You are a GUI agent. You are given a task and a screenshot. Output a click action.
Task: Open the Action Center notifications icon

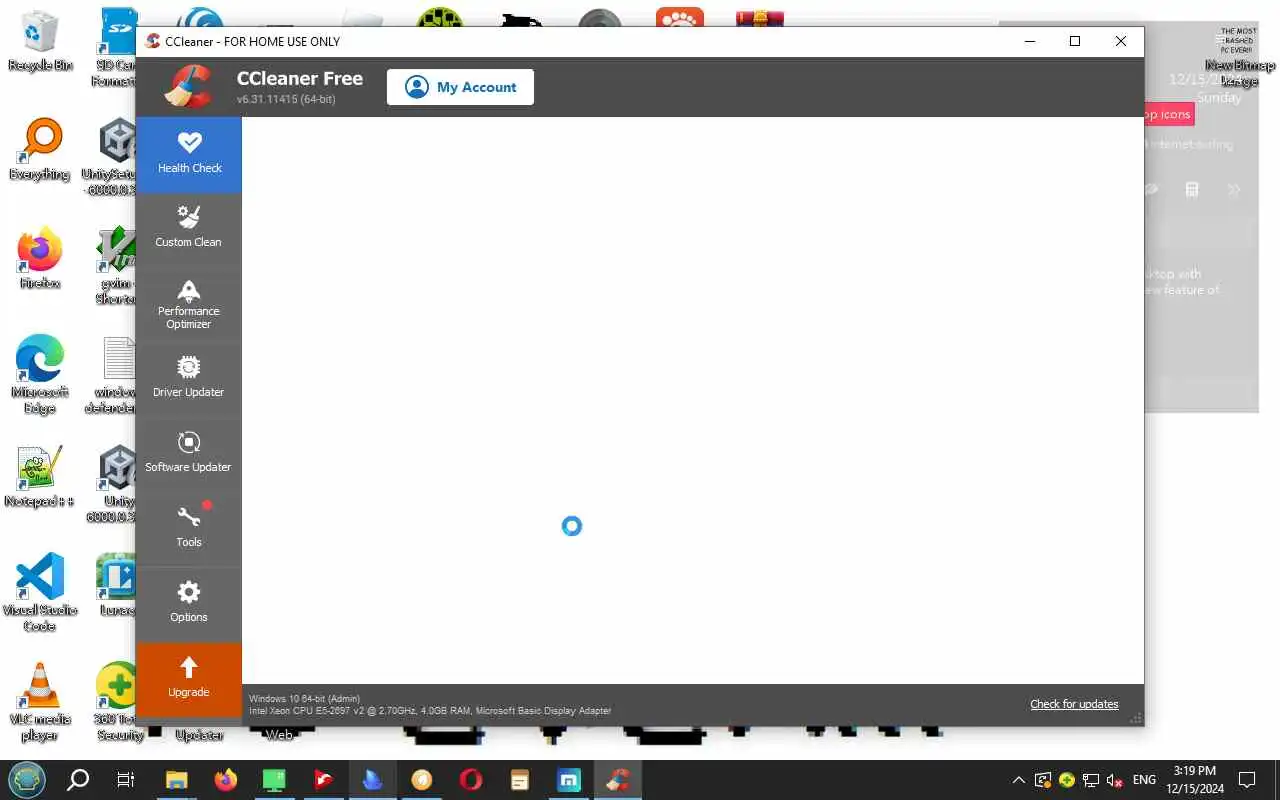[x=1247, y=780]
